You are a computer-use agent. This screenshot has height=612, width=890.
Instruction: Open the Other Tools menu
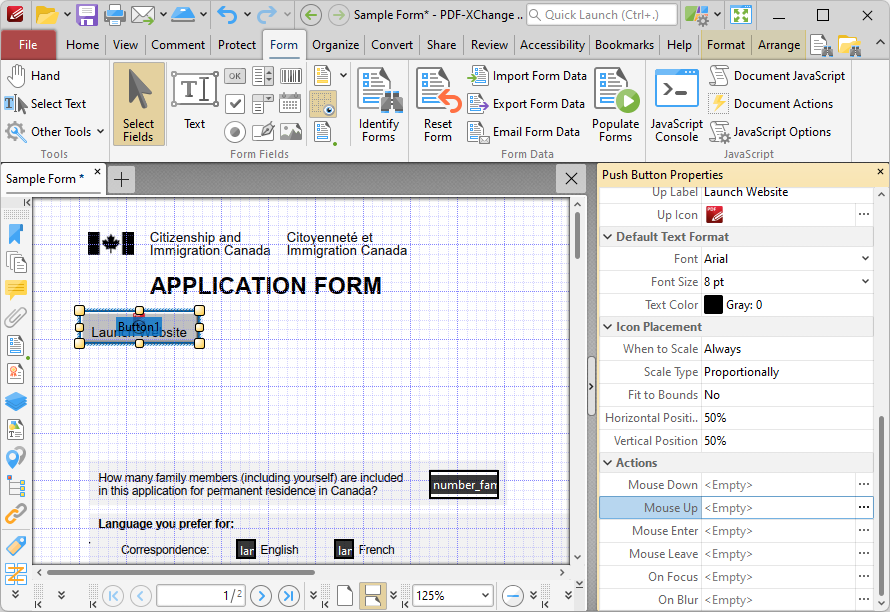tap(54, 132)
